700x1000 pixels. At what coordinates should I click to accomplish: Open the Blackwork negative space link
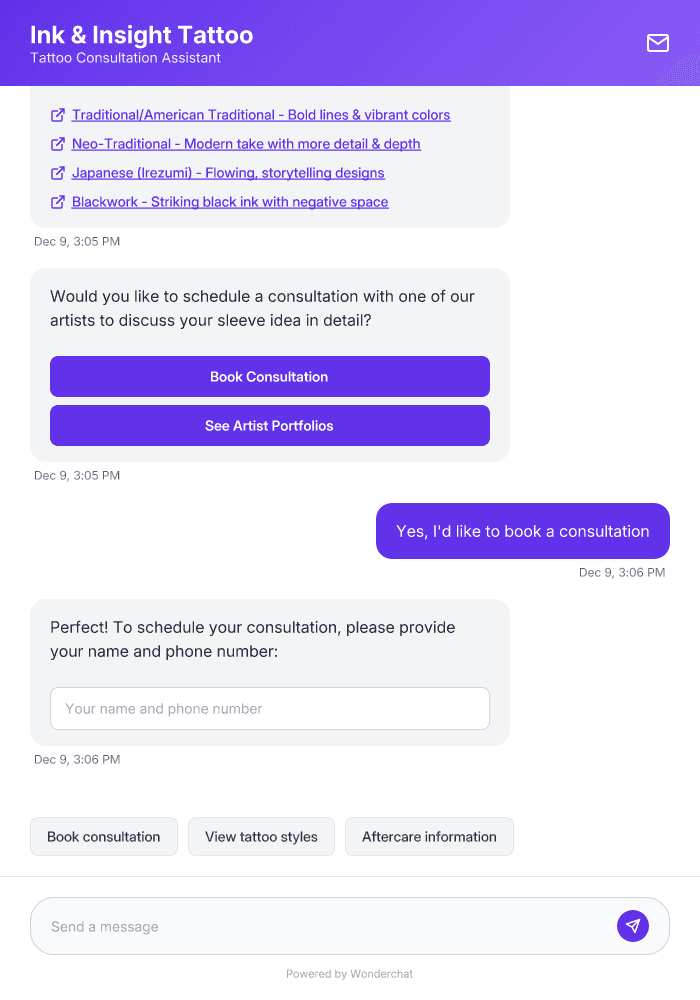click(229, 201)
